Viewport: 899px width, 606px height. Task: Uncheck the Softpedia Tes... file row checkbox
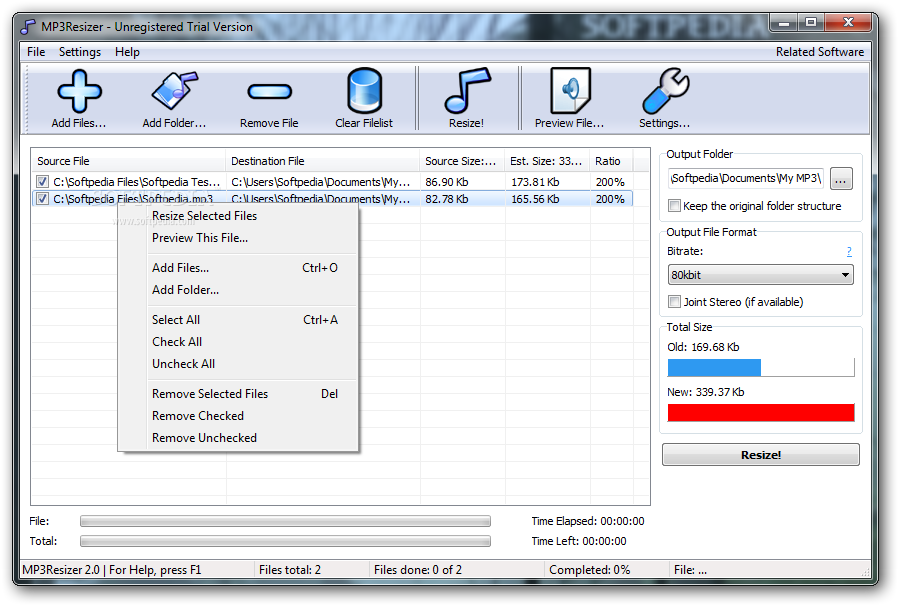[x=42, y=182]
